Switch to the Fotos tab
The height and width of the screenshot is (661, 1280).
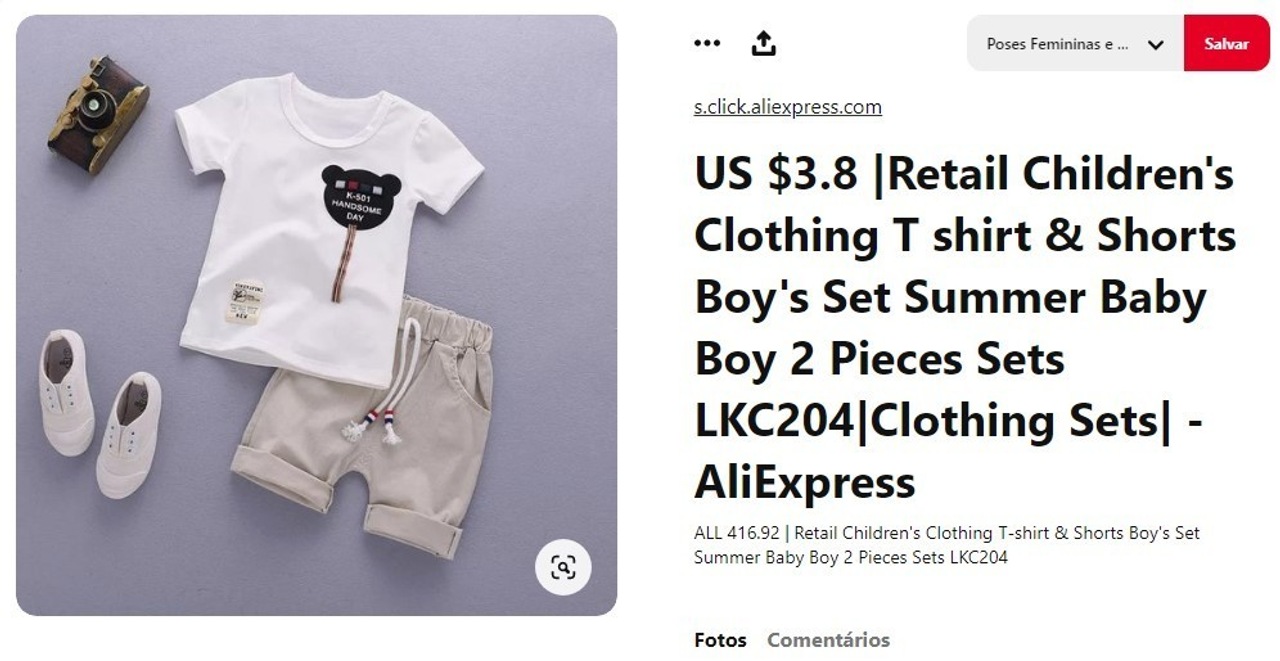tap(720, 640)
